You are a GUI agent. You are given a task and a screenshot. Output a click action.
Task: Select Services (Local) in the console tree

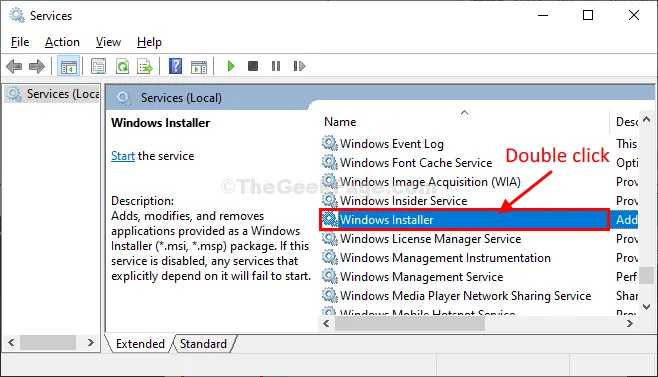[x=52, y=94]
